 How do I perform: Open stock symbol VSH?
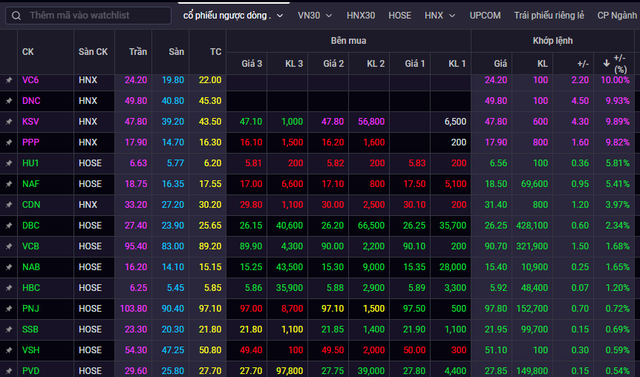[31, 350]
